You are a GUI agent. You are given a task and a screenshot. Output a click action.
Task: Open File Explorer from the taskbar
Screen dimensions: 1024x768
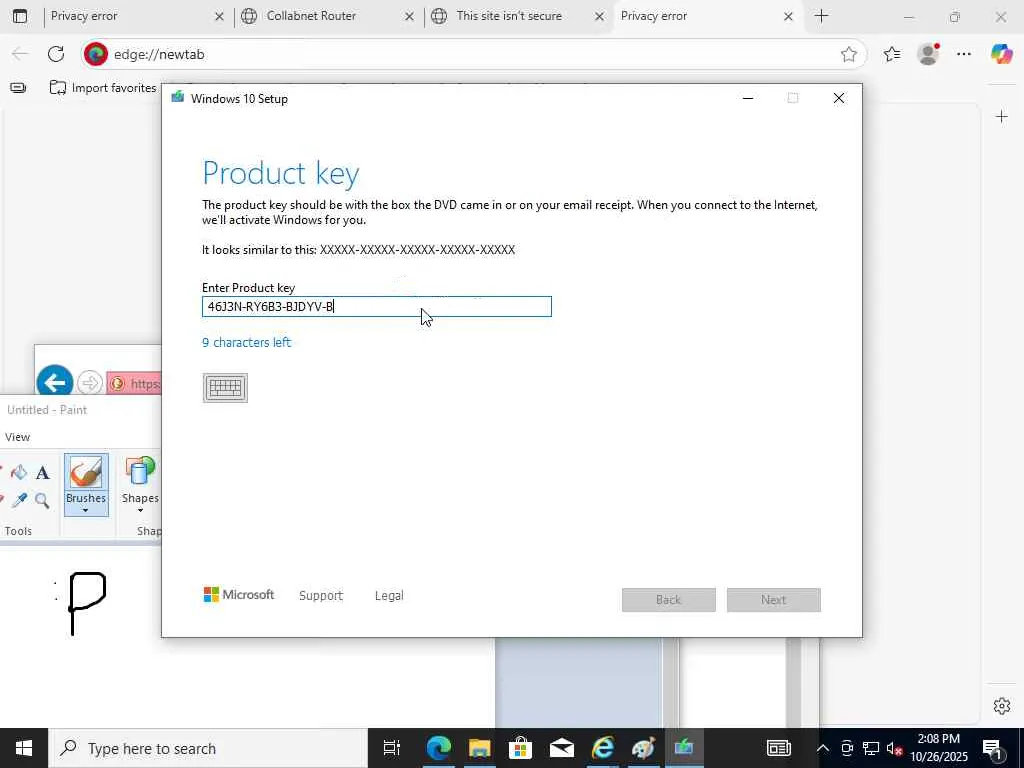pos(479,748)
